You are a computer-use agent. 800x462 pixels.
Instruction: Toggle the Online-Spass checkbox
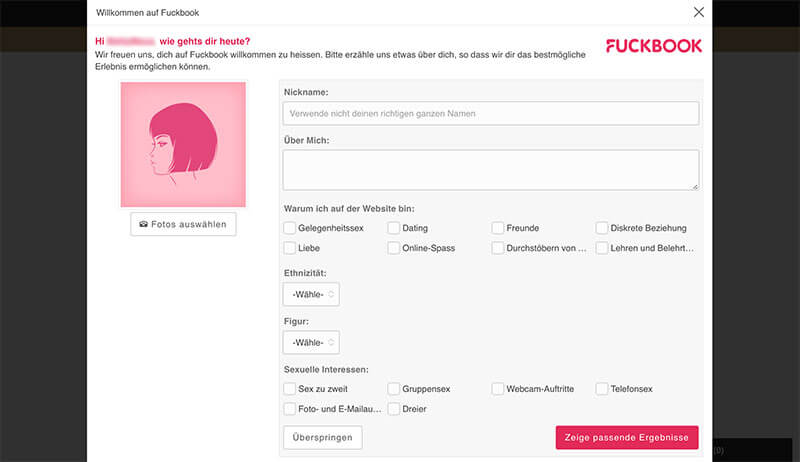coord(394,248)
